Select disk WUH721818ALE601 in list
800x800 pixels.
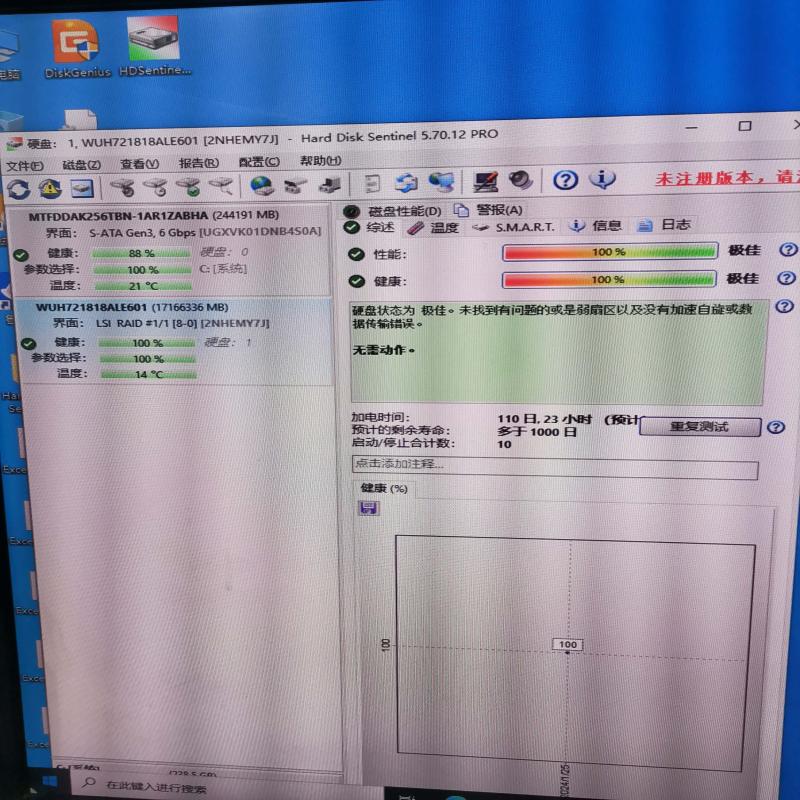coord(173,340)
